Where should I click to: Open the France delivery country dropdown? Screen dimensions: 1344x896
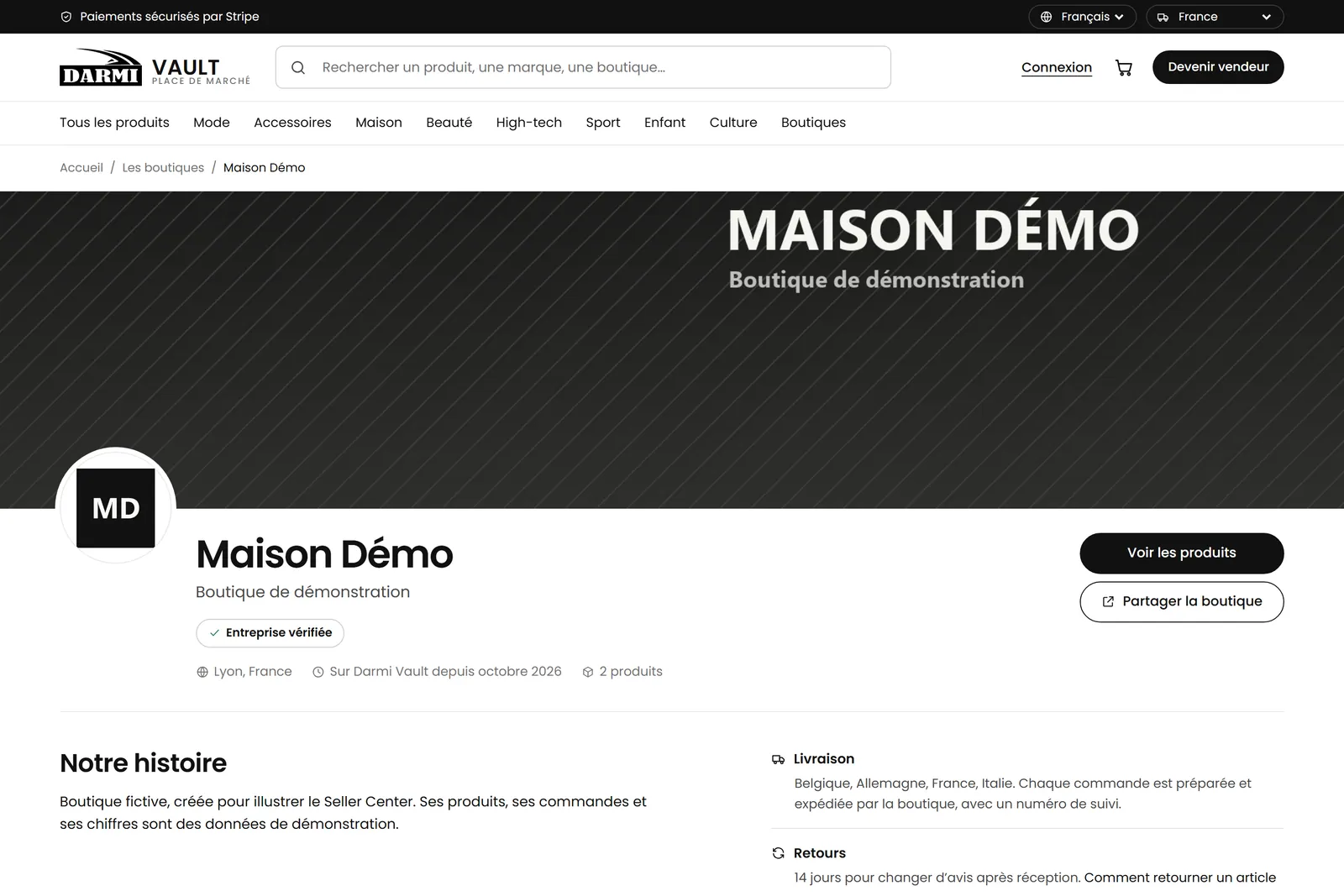[x=1215, y=17]
